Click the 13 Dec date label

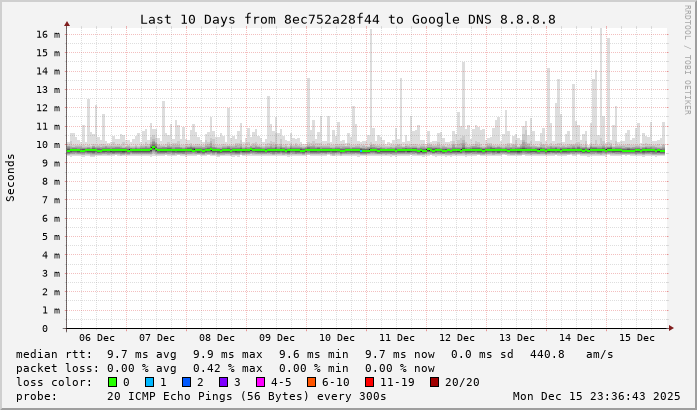(517, 338)
